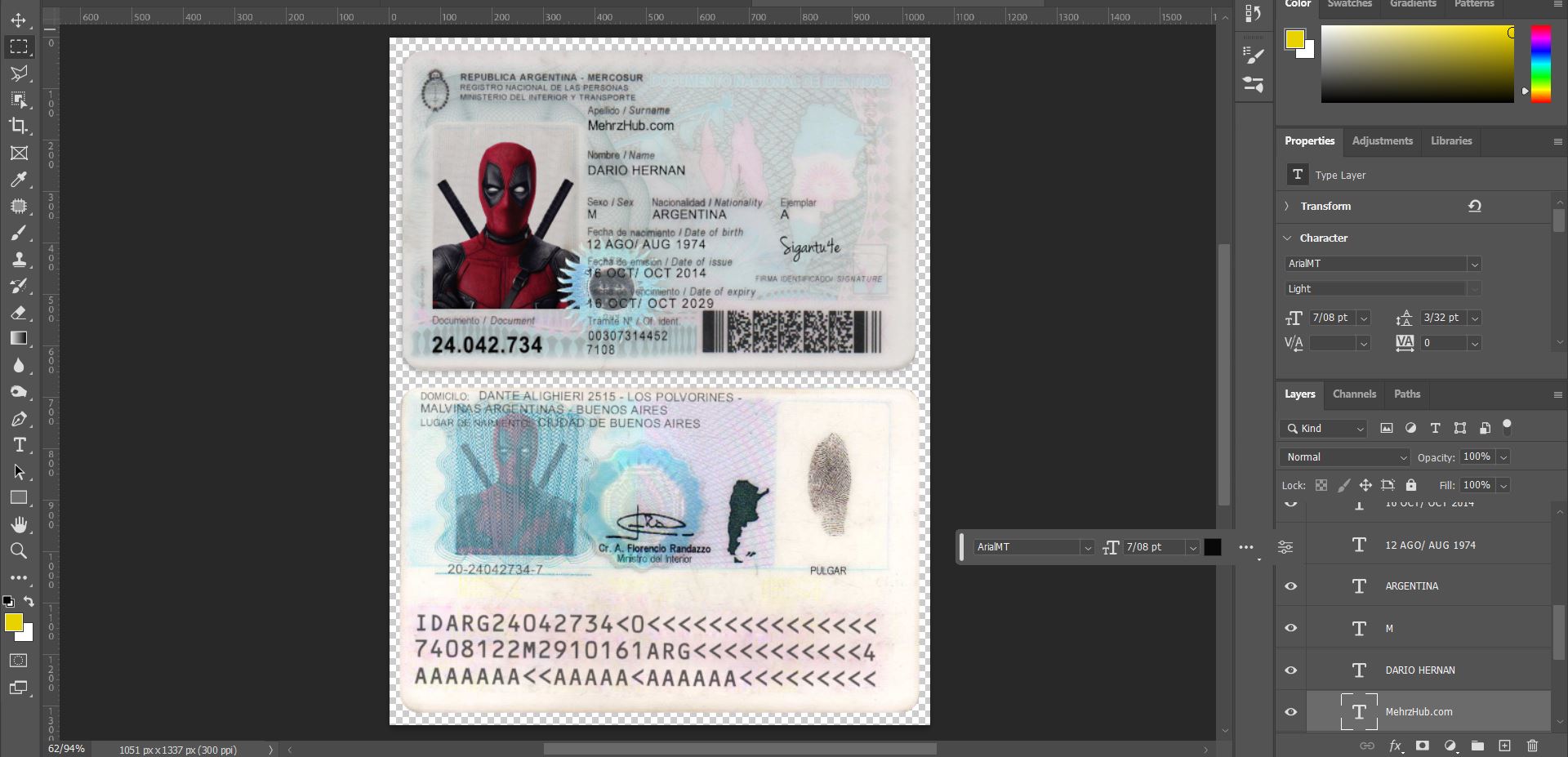Open the layer blend mode Normal dropdown

(1344, 457)
